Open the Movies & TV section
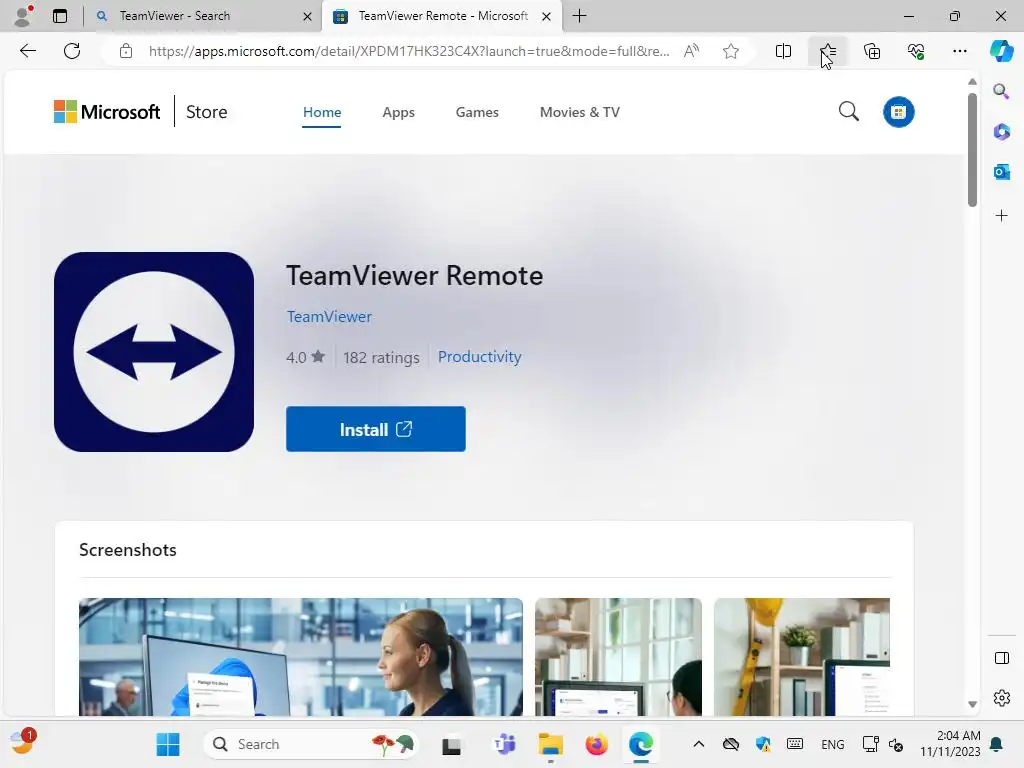 point(579,112)
